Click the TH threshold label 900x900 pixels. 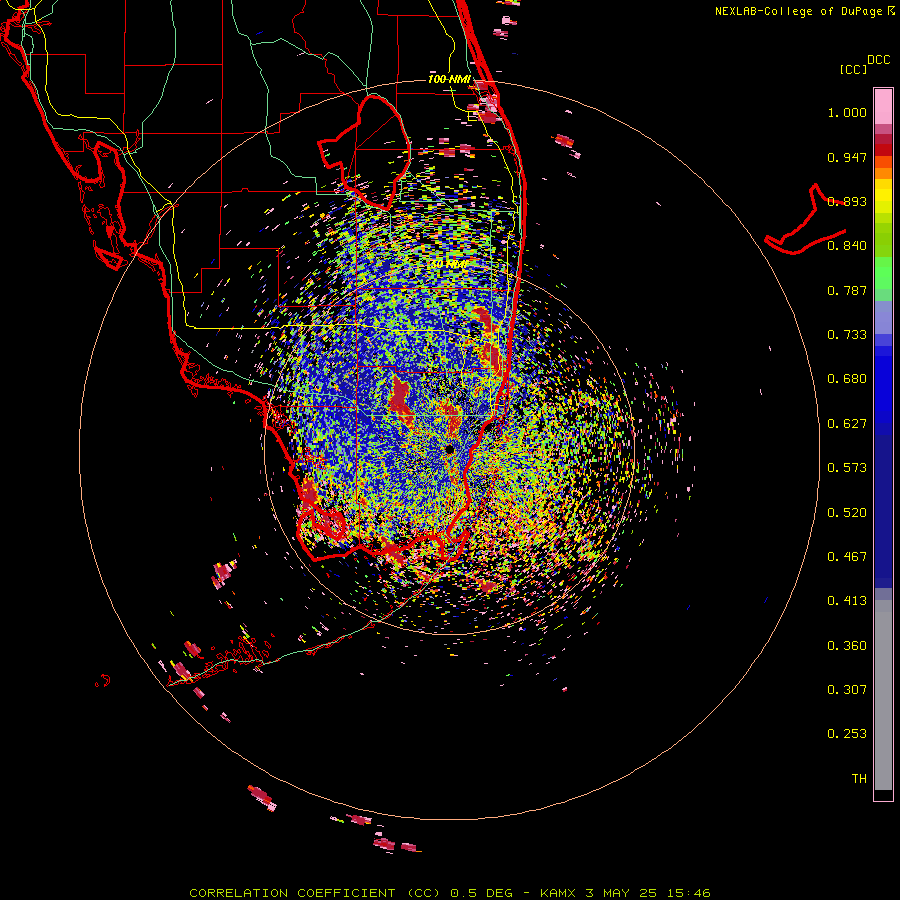tap(859, 779)
